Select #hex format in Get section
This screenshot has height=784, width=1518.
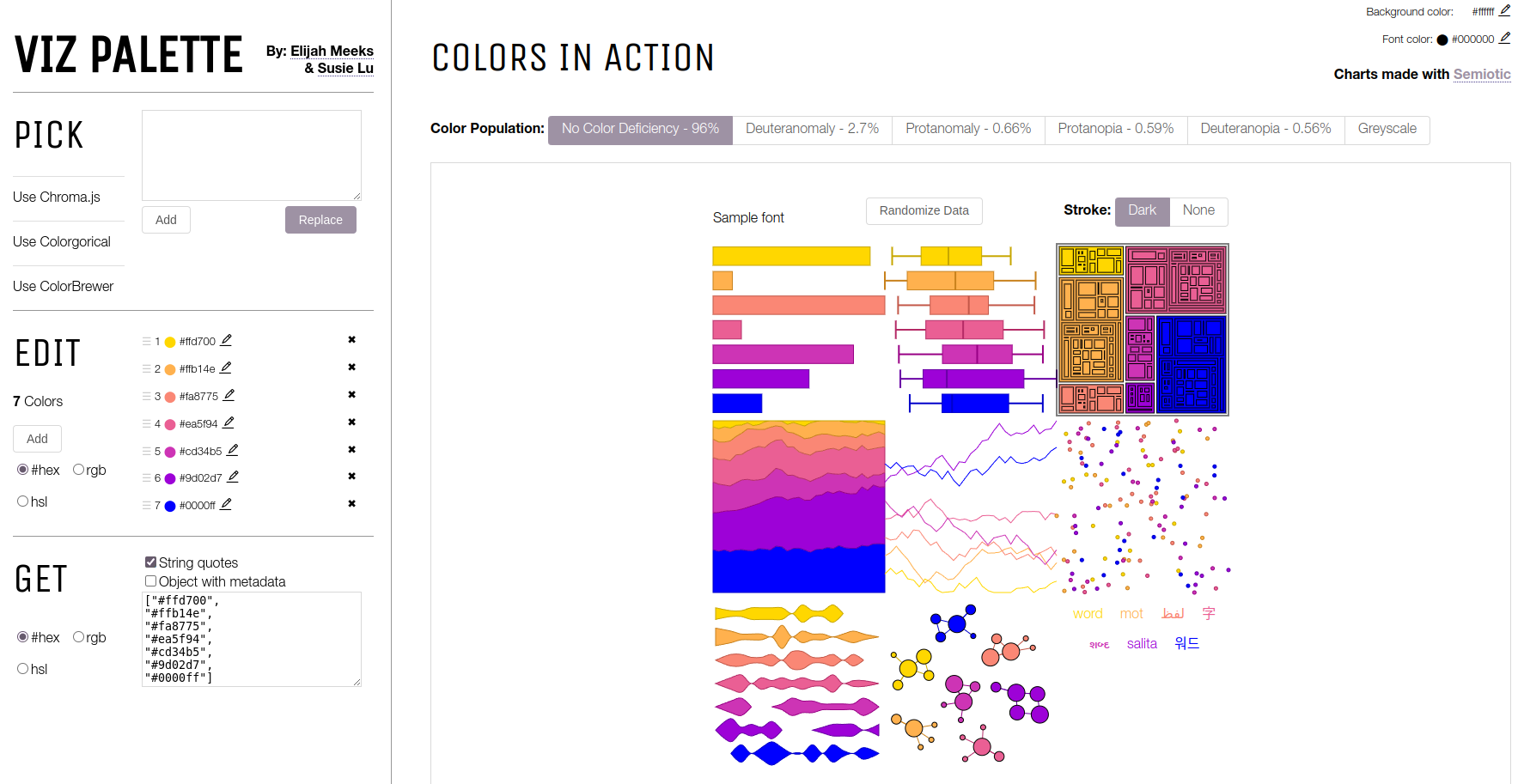23,637
